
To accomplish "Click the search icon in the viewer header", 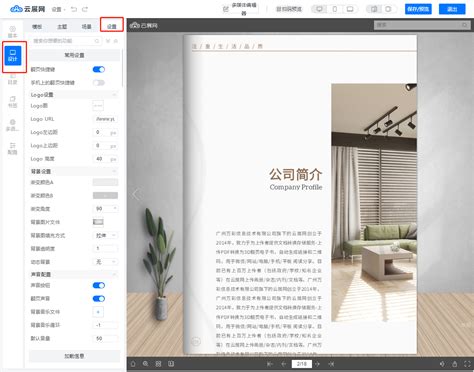I will pos(465,25).
